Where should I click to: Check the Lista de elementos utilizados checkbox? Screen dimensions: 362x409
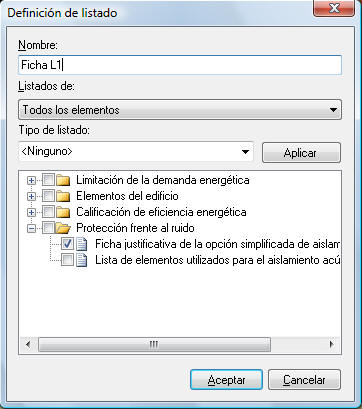coord(68,260)
